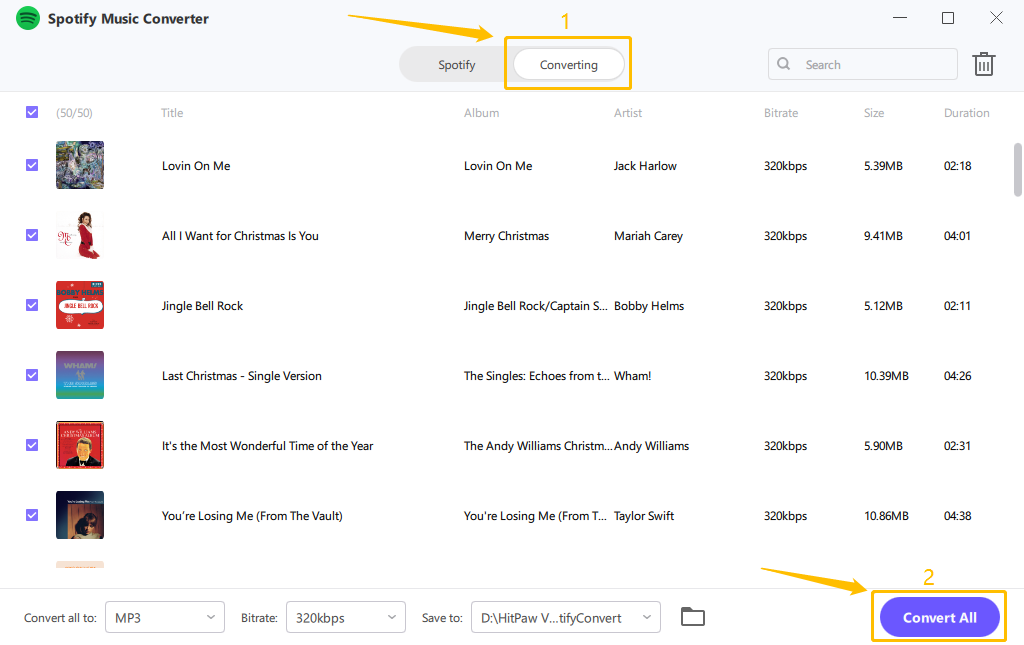Click the Lovin On Me album artwork
The height and width of the screenshot is (645, 1024).
[80, 165]
